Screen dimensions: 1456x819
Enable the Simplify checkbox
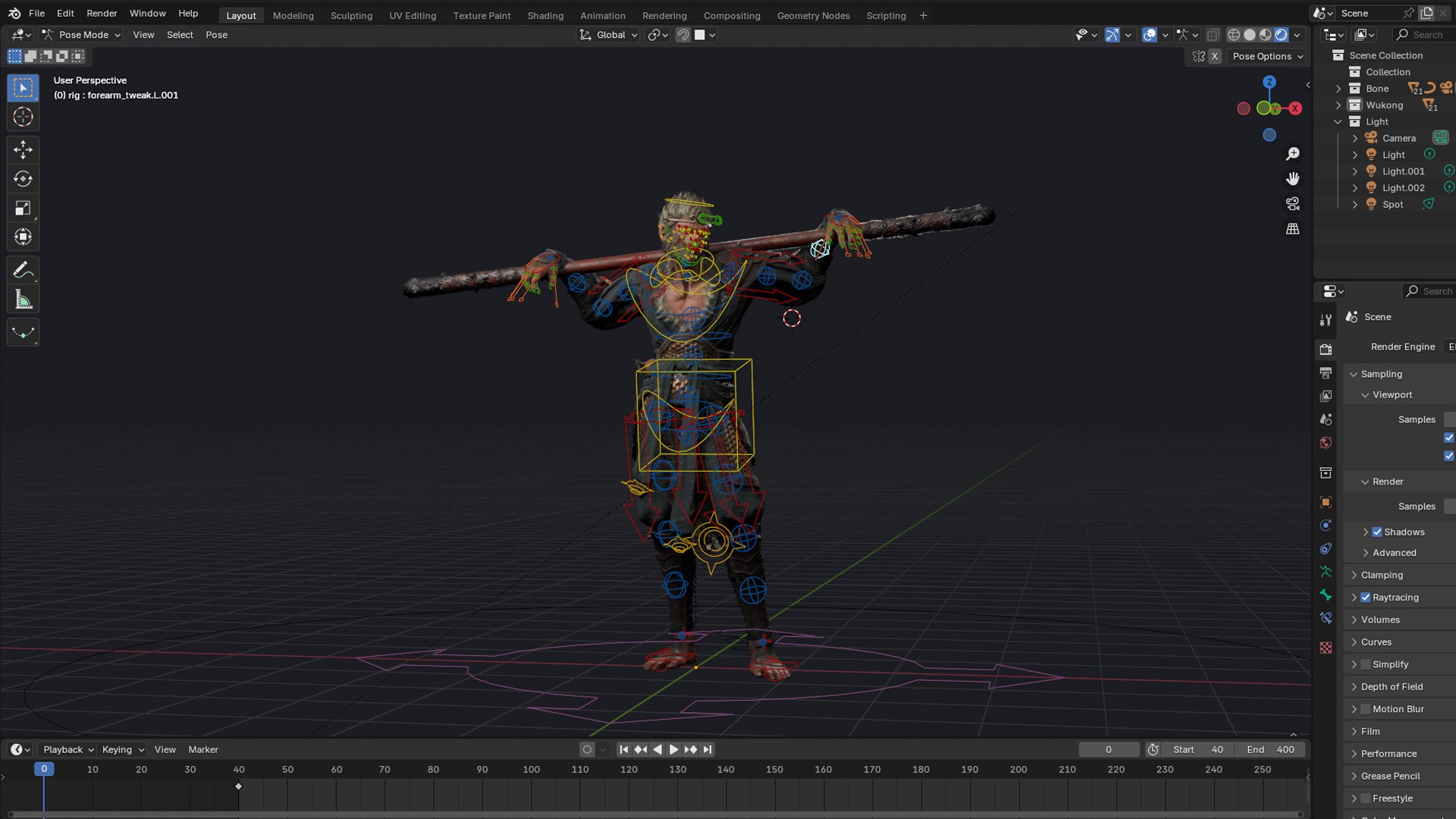pos(1366,664)
